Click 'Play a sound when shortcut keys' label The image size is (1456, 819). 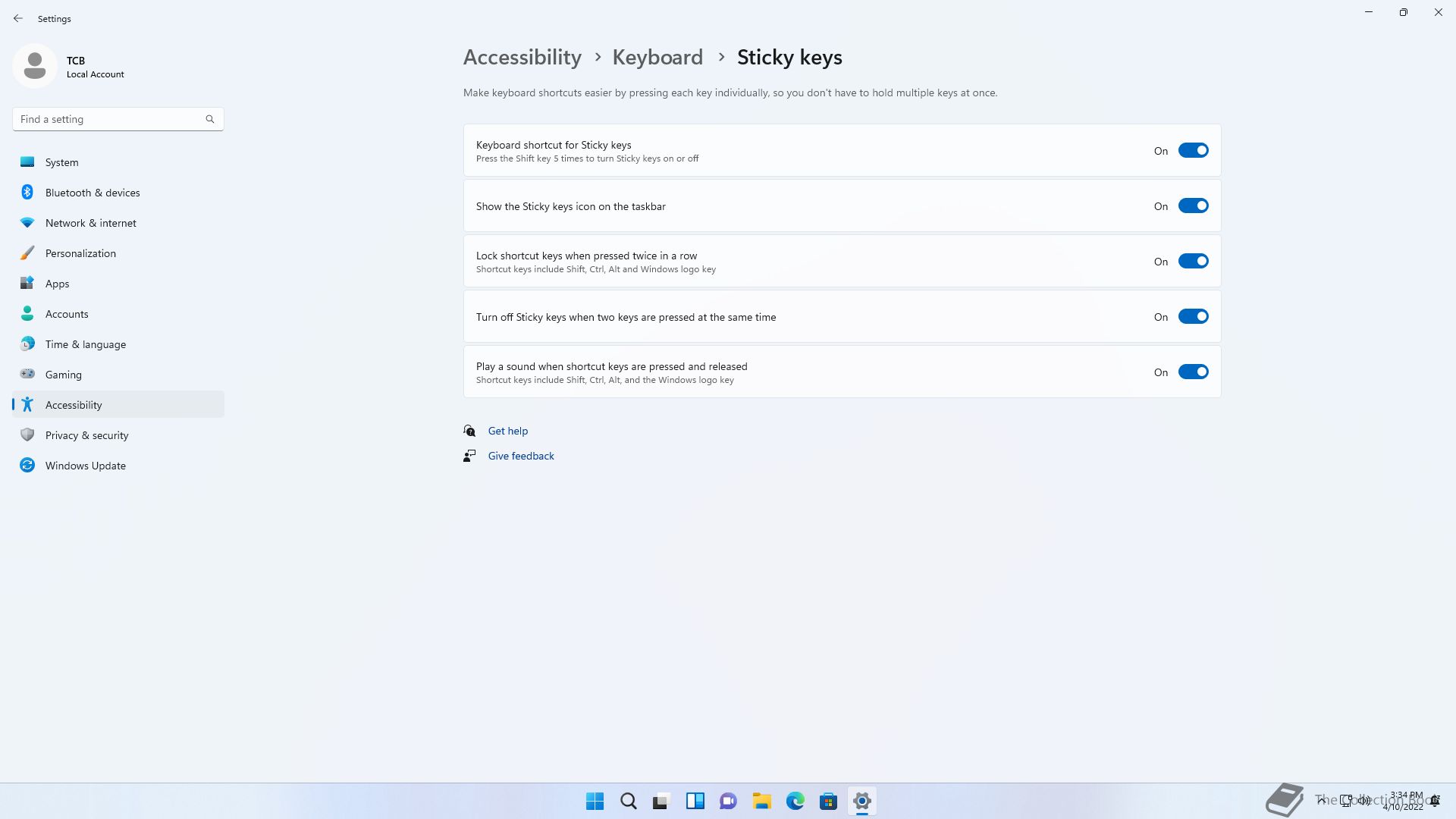tap(611, 366)
